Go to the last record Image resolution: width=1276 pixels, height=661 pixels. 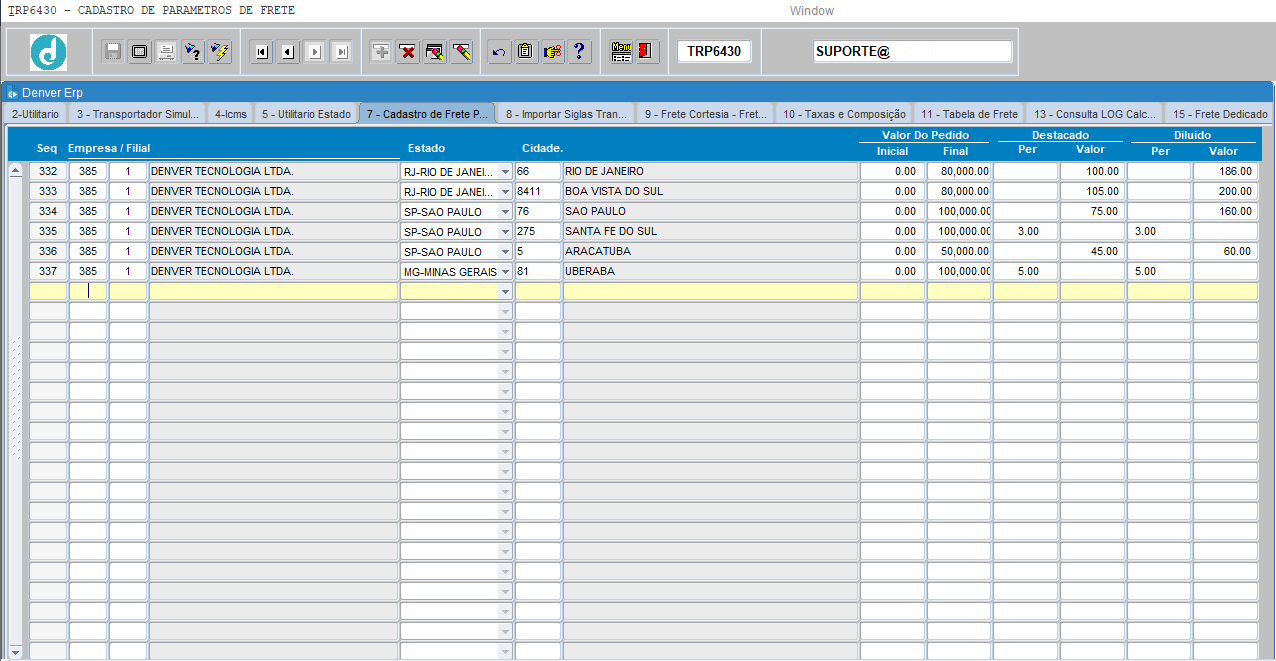coord(341,52)
